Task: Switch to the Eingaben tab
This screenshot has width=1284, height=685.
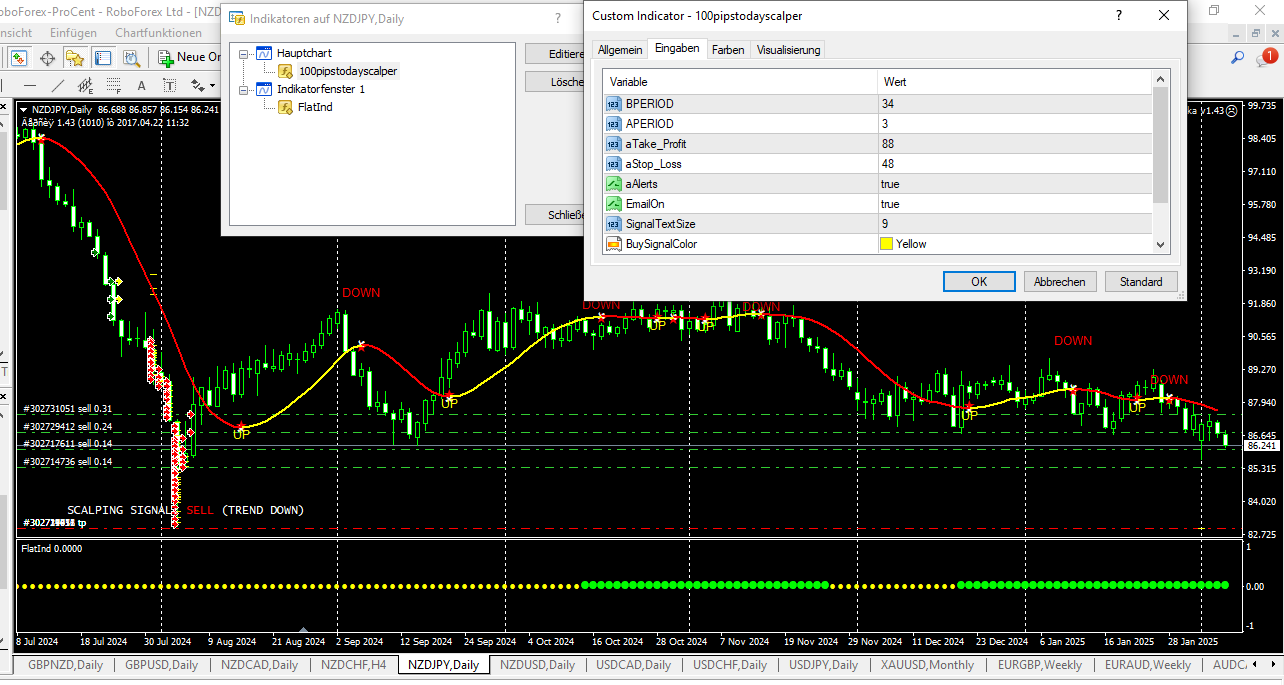Action: tap(677, 48)
